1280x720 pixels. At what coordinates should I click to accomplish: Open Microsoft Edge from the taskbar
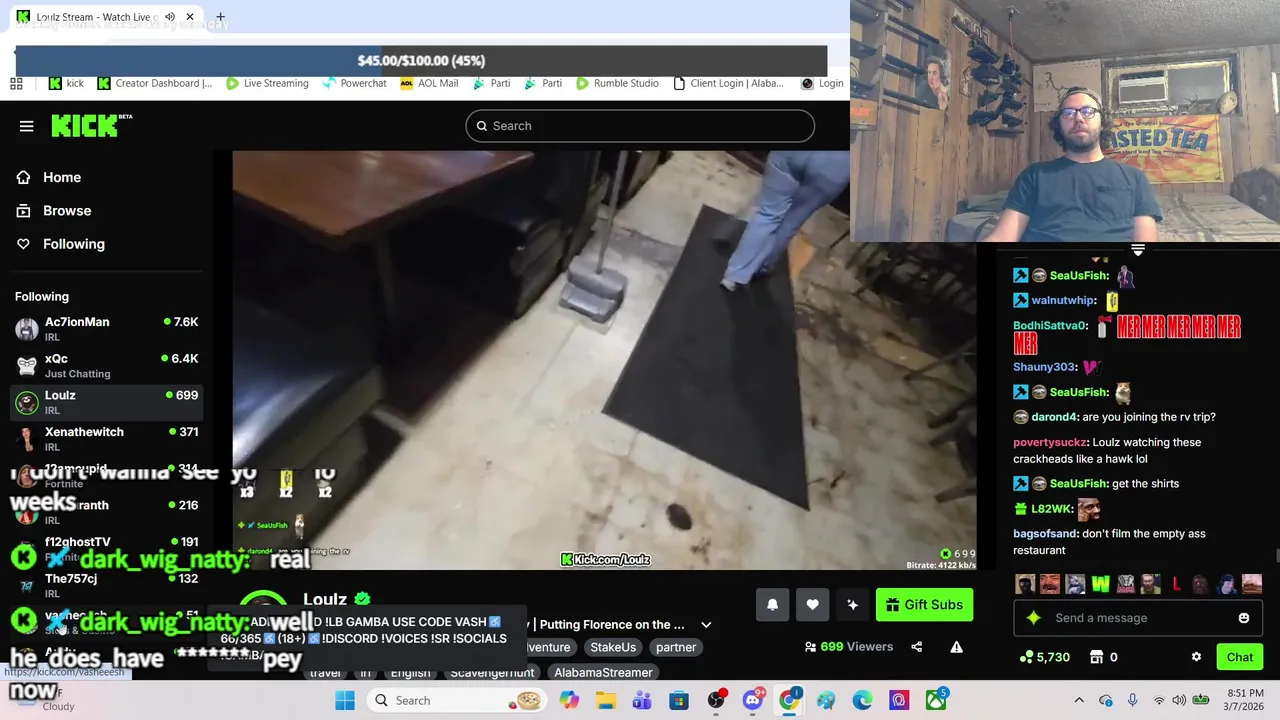point(862,700)
